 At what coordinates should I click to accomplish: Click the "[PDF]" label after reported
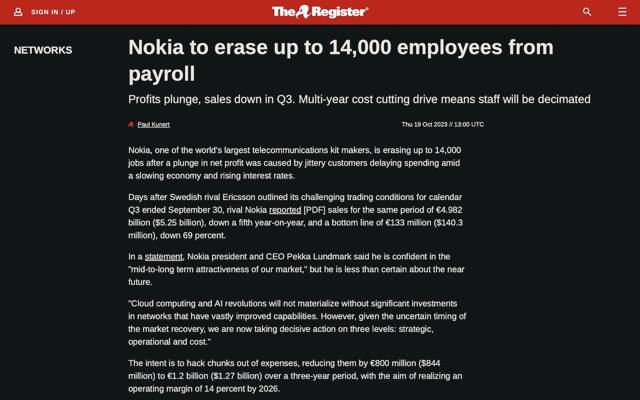point(331,211)
